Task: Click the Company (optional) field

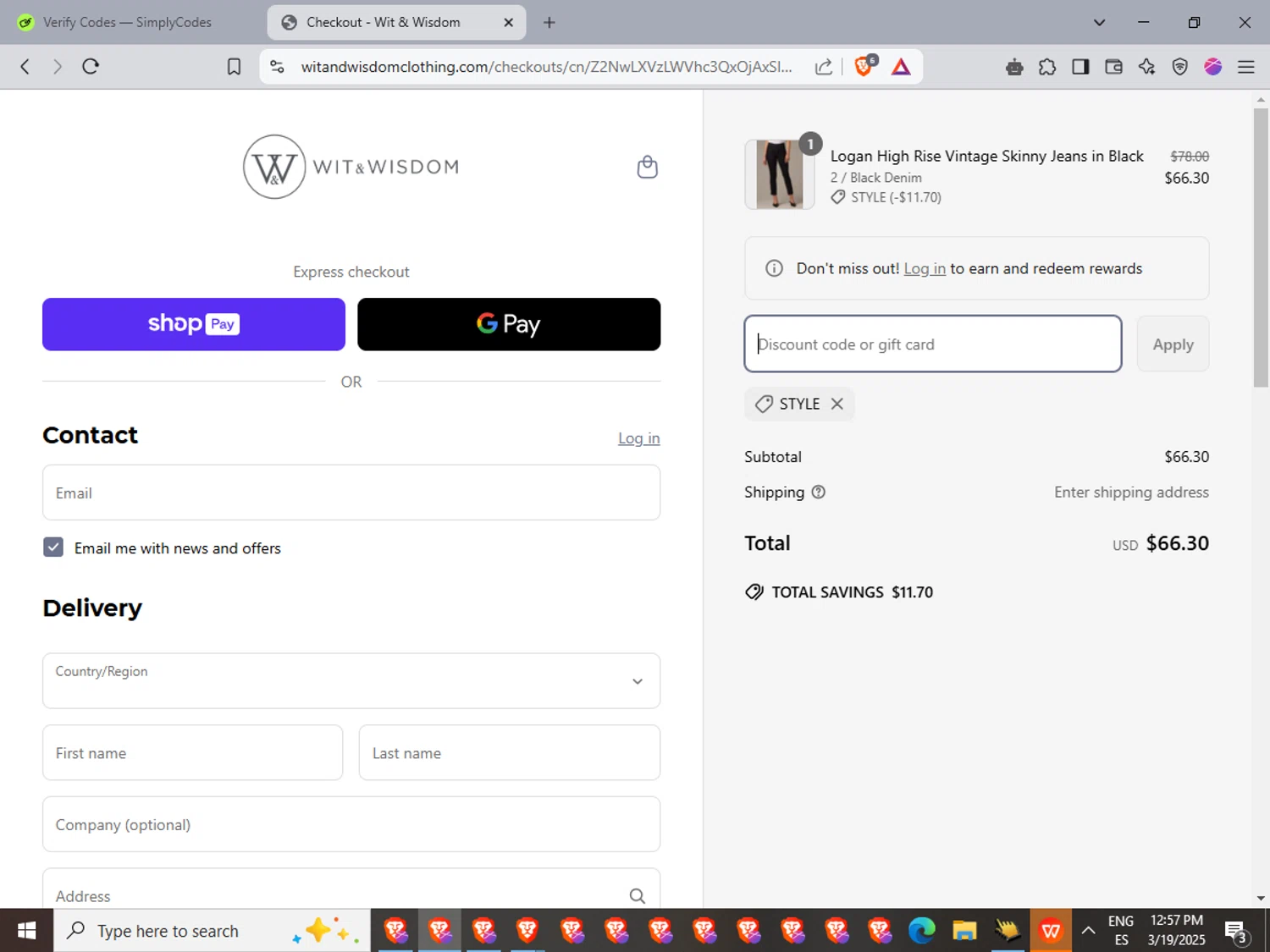Action: pos(351,824)
